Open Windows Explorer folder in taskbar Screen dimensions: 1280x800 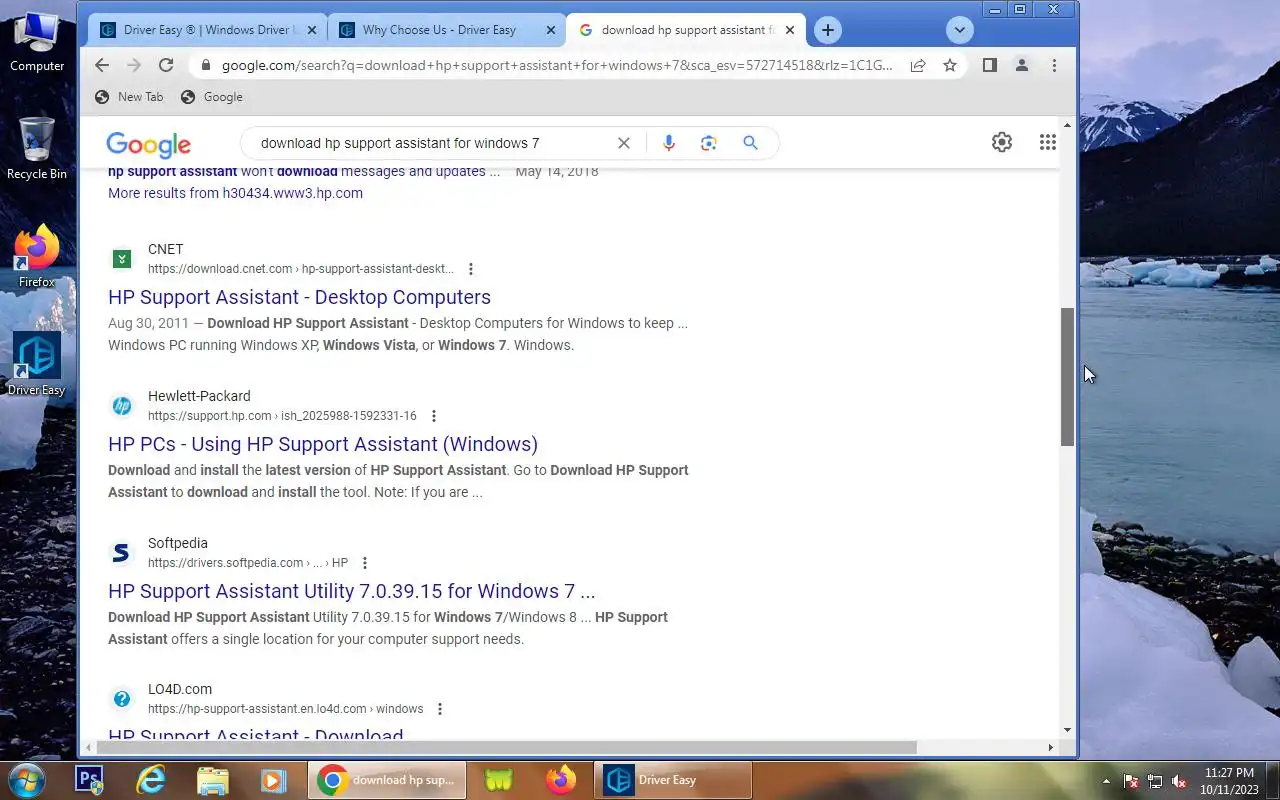213,780
